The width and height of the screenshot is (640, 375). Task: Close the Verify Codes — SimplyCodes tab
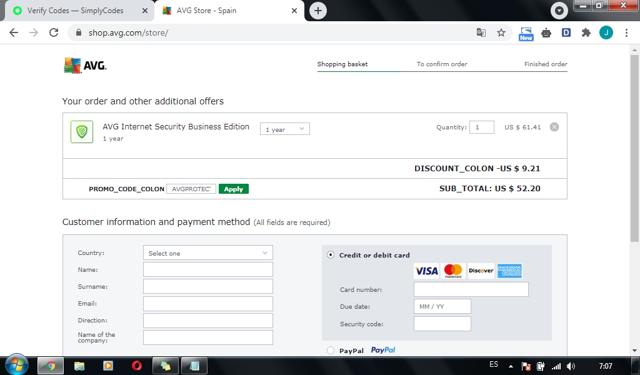point(144,11)
